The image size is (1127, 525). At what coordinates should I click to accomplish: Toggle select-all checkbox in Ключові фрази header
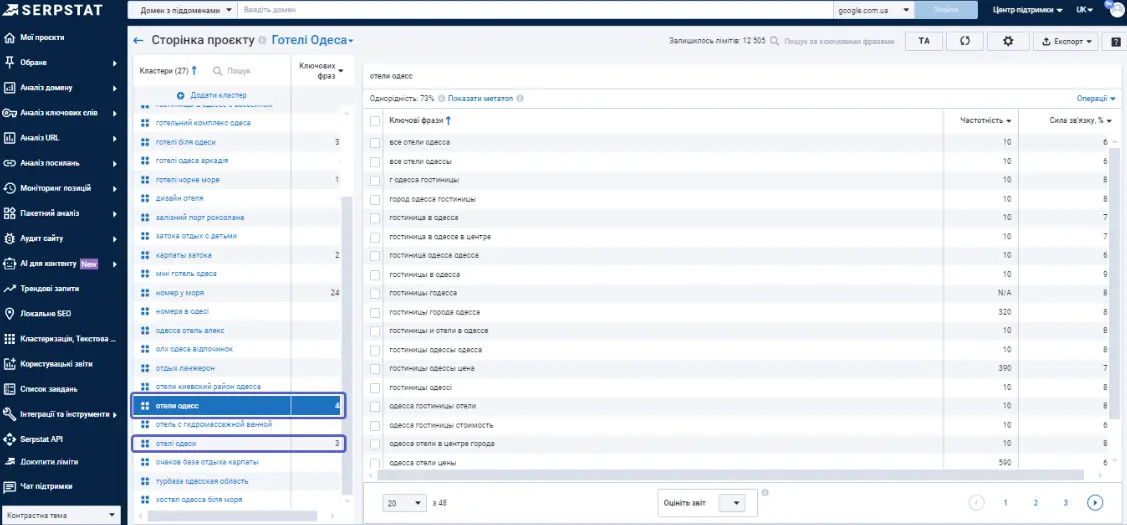(374, 121)
